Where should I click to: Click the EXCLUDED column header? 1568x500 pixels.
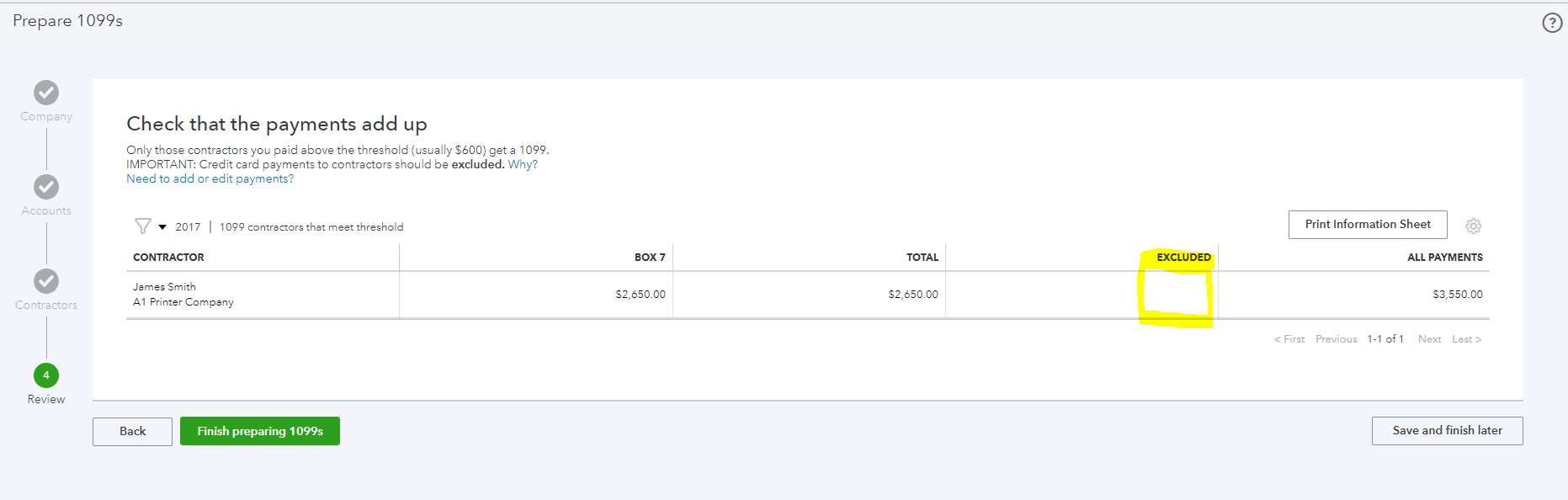(x=1183, y=258)
